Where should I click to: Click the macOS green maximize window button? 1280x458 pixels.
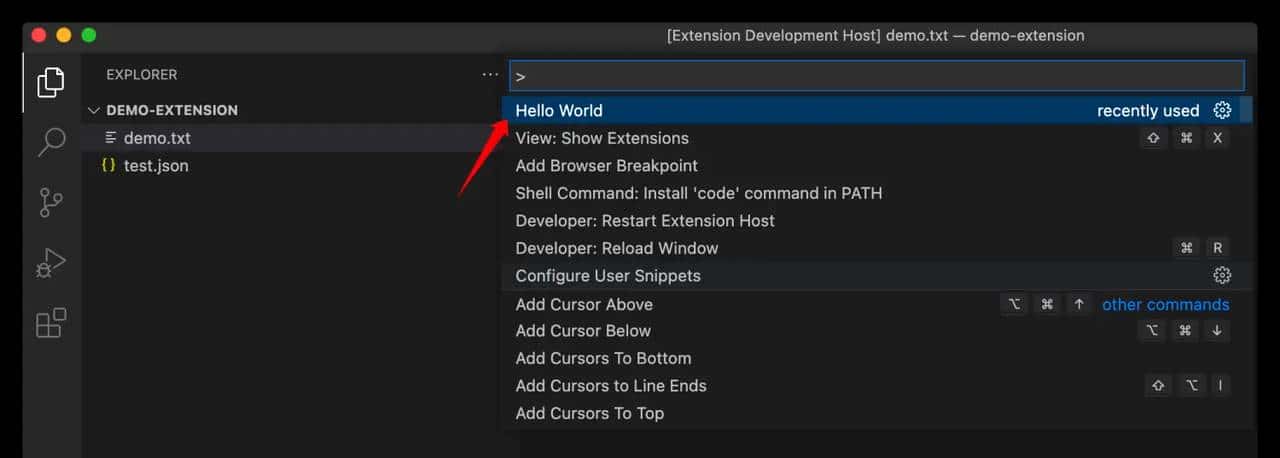click(89, 35)
